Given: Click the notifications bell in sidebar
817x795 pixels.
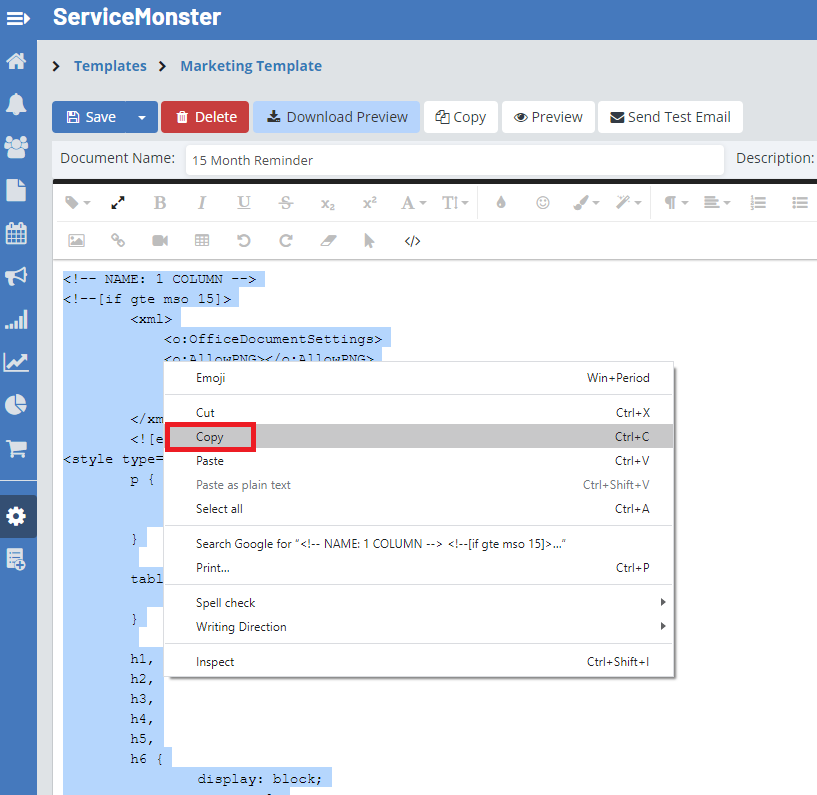Looking at the screenshot, I should (x=16, y=104).
